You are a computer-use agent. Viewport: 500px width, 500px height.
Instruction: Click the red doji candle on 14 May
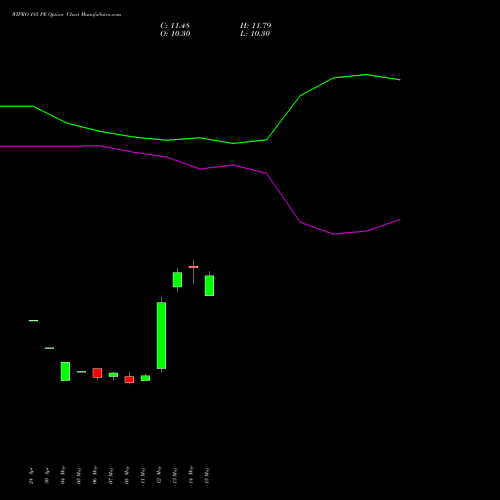coord(193,267)
